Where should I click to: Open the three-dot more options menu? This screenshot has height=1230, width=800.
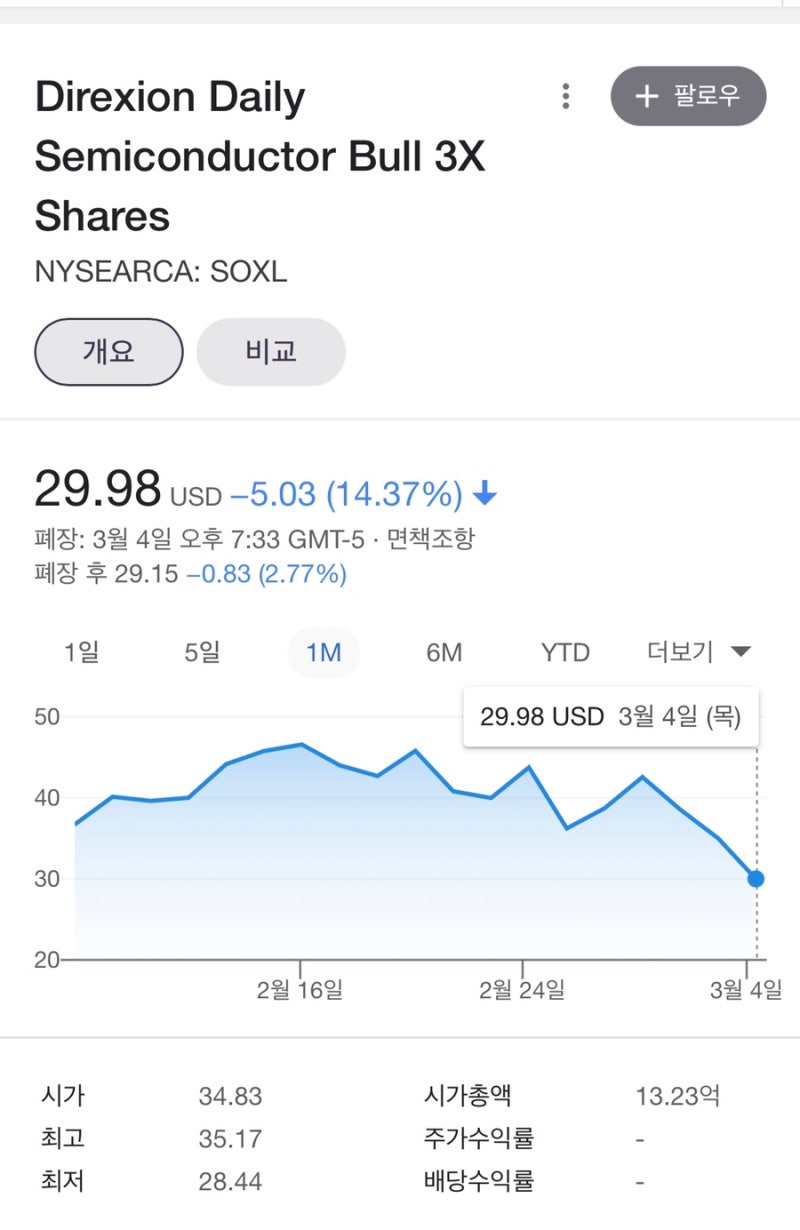566,96
